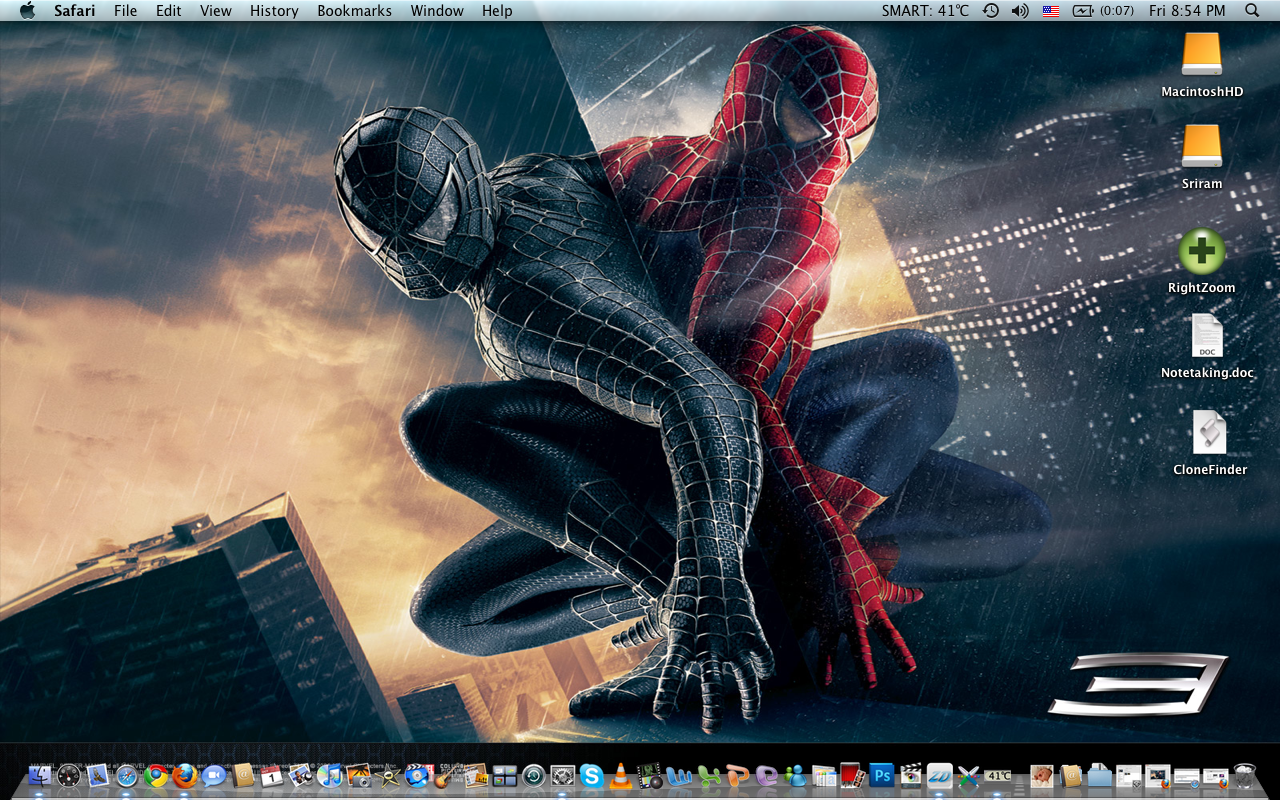Open the File menu
1280x800 pixels.
tap(126, 11)
